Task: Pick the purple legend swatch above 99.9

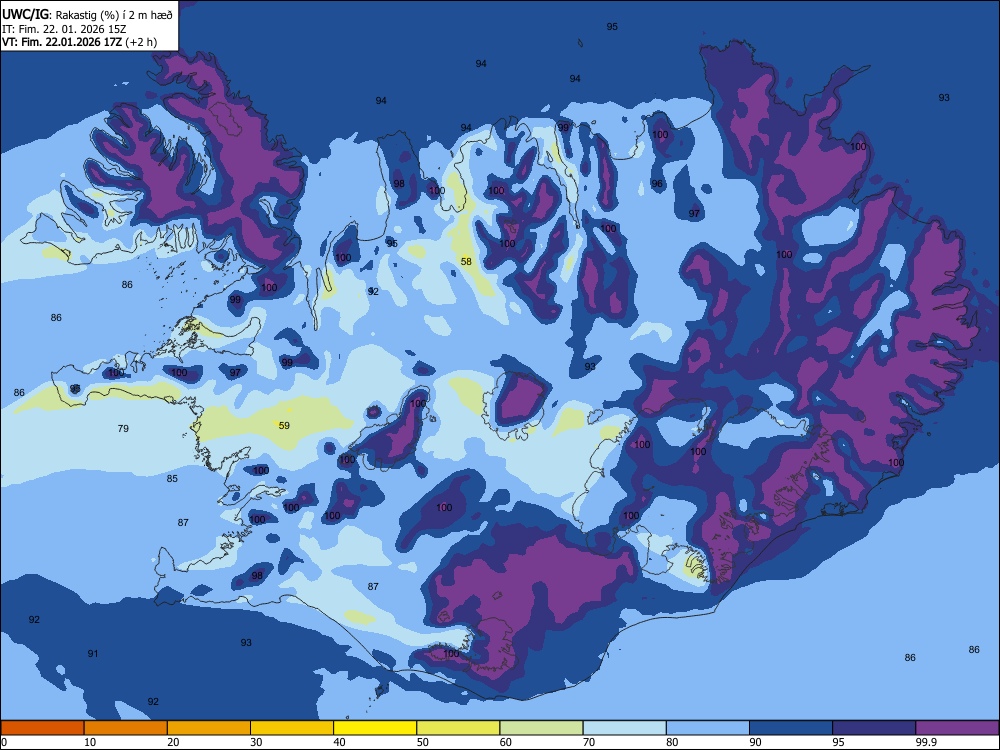Action: pyautogui.click(x=957, y=728)
